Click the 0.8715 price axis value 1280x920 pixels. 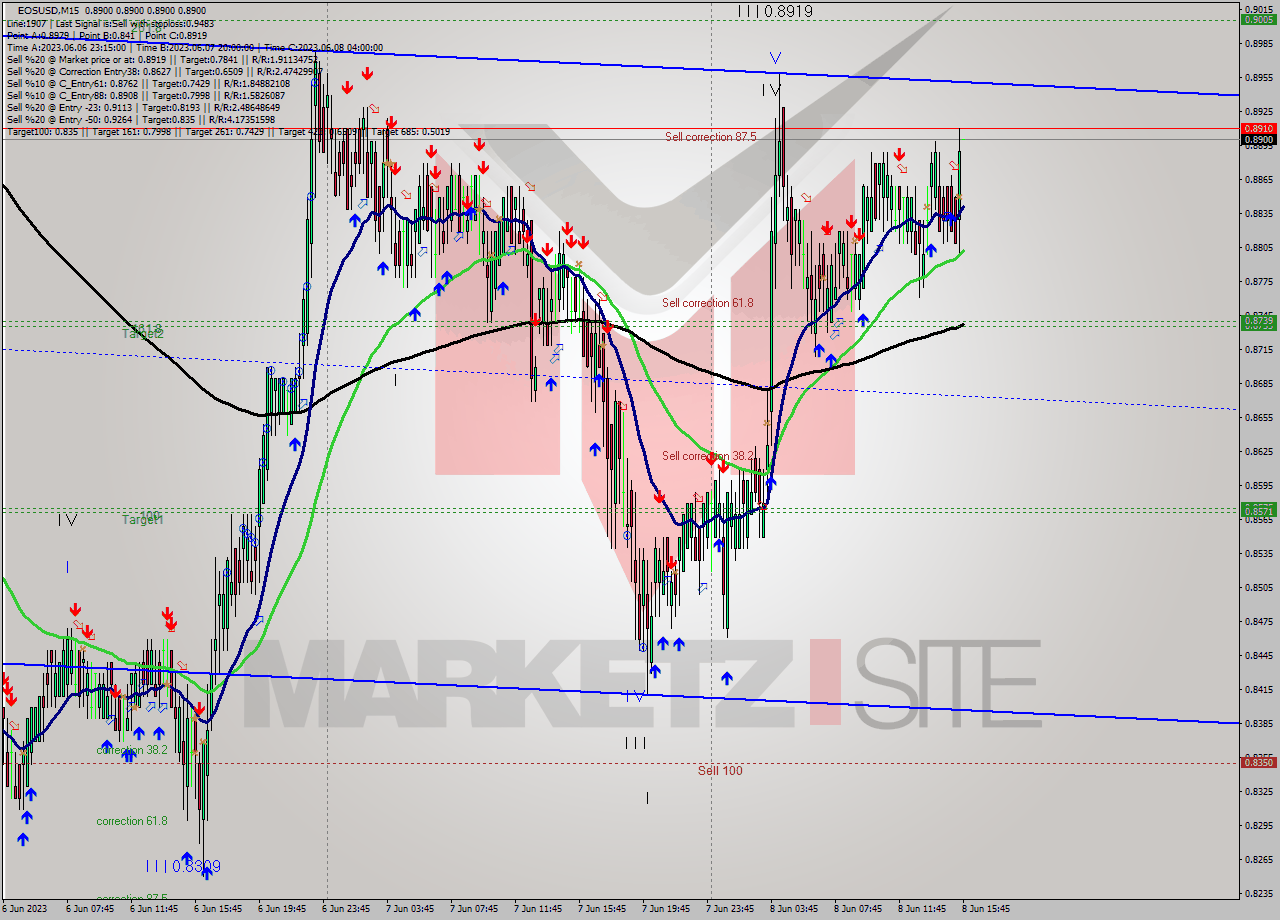tap(1258, 350)
